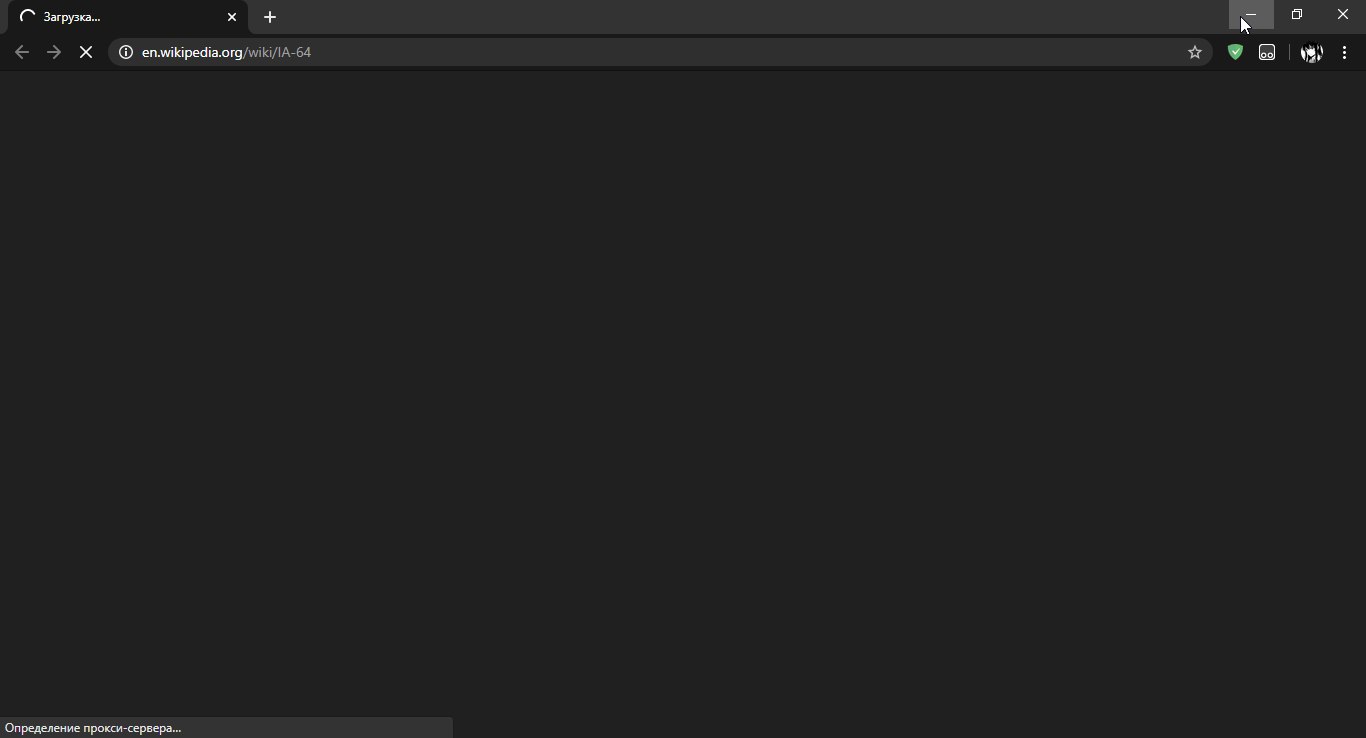Bookmark this page with the star icon
1366x738 pixels.
tap(1195, 52)
